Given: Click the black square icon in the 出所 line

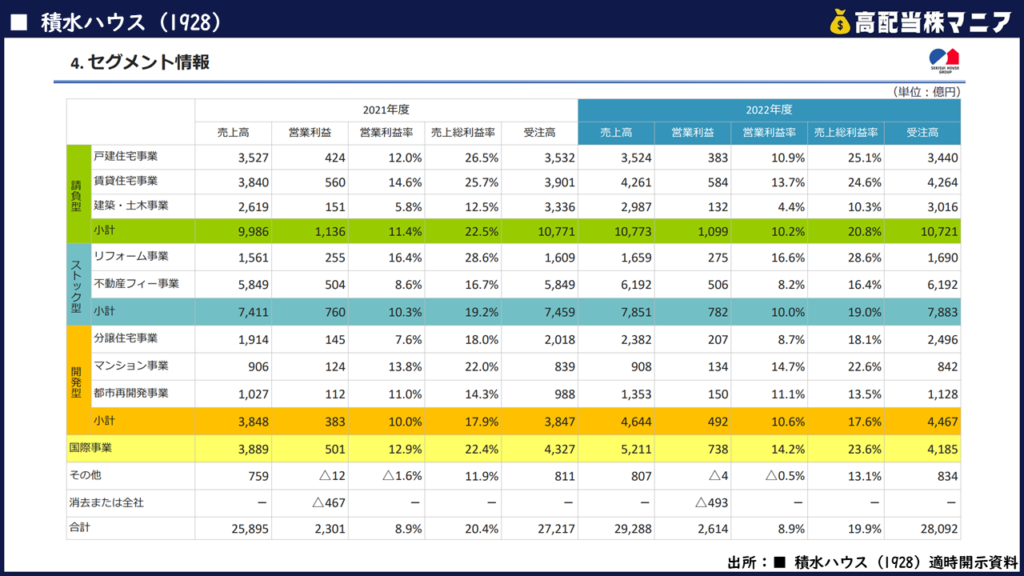Looking at the screenshot, I should (779, 562).
